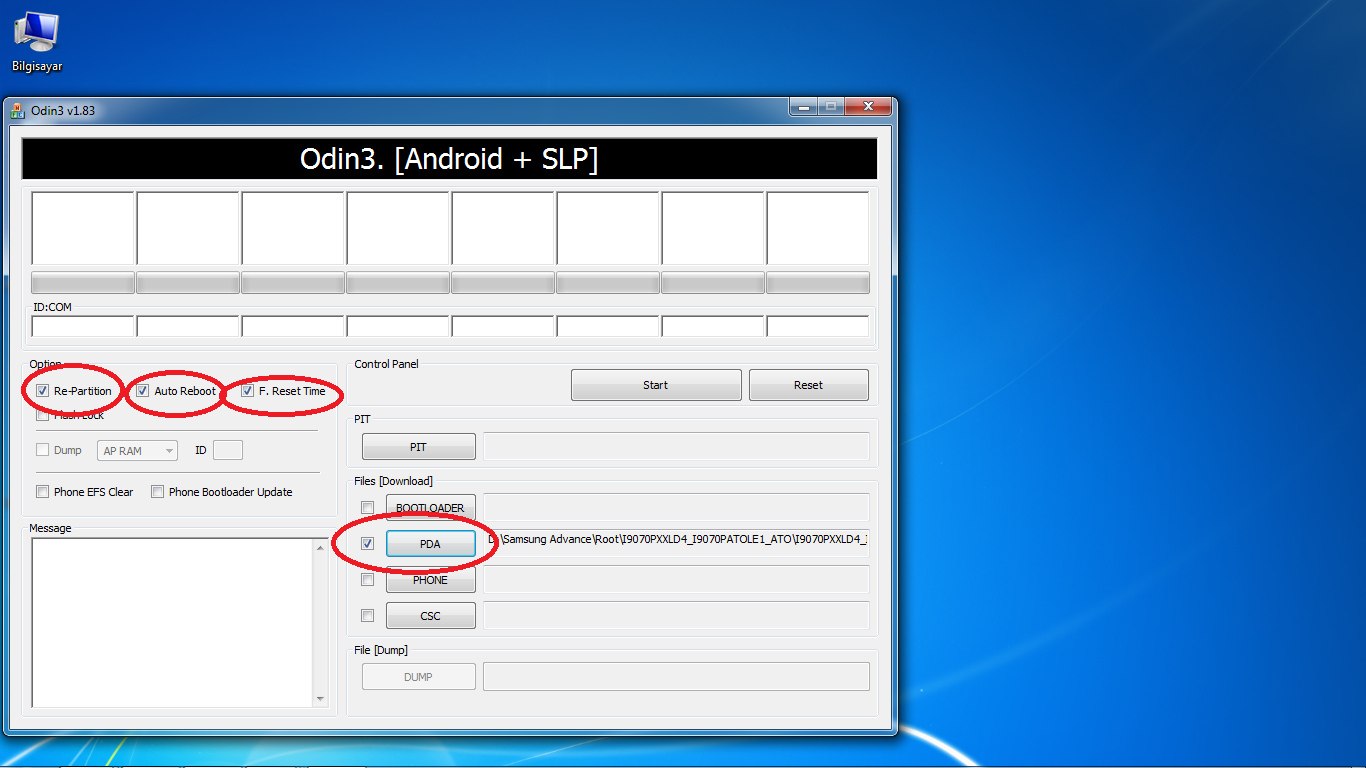Check the CSC file checkbox
This screenshot has height=768, width=1366.
pos(367,616)
